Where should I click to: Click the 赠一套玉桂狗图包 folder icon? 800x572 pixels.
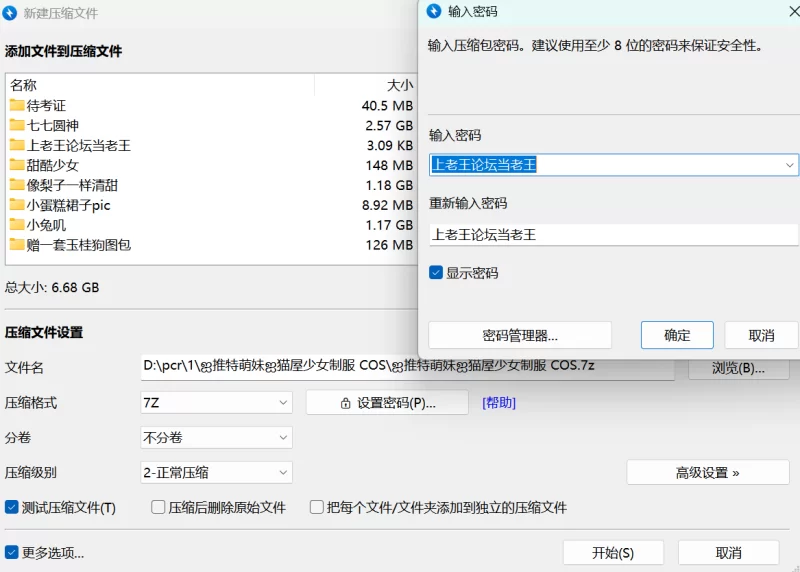pos(17,245)
